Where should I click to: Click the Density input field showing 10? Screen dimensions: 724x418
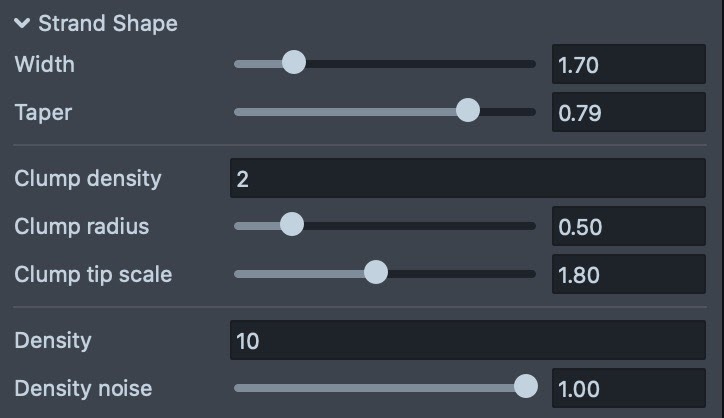click(x=467, y=341)
